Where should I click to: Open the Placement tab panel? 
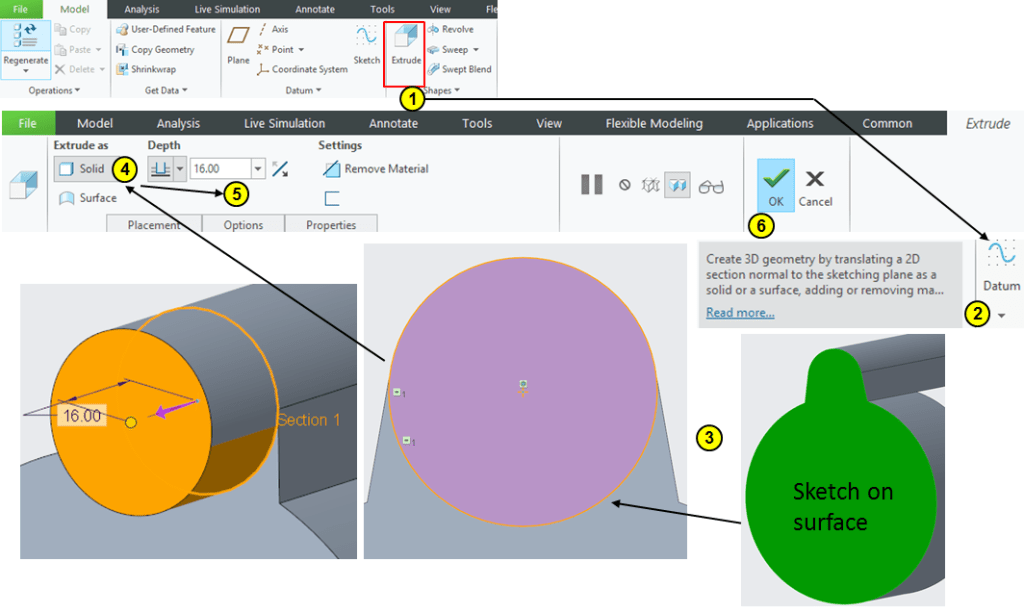pyautogui.click(x=153, y=225)
